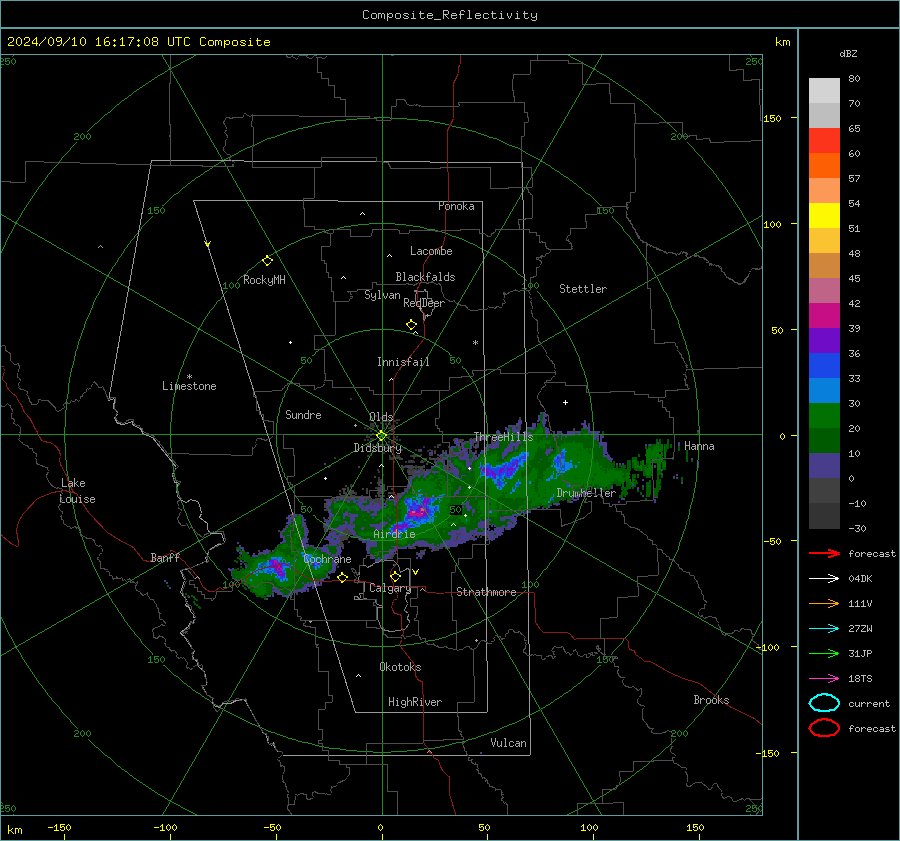Viewport: 900px width, 841px height.
Task: Click the red forecast ellipse icon
Action: click(x=824, y=728)
